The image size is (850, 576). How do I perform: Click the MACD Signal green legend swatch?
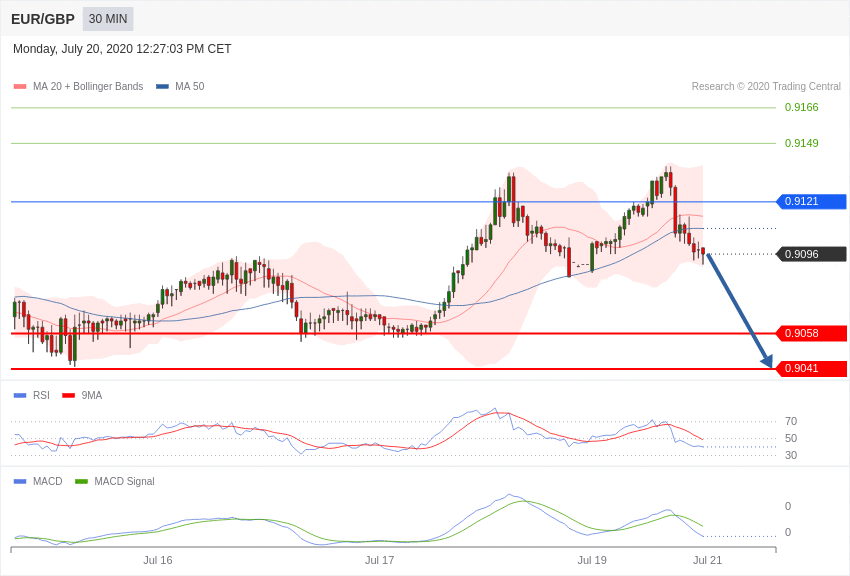click(x=81, y=482)
